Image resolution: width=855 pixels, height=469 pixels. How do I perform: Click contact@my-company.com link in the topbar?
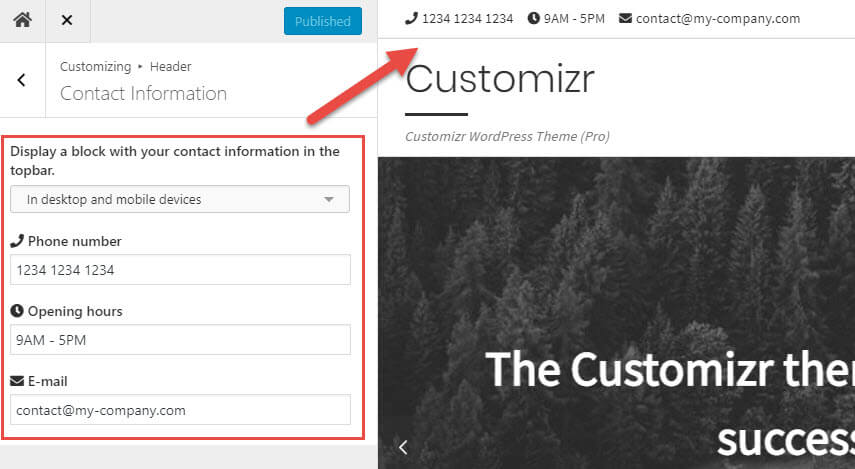click(718, 19)
